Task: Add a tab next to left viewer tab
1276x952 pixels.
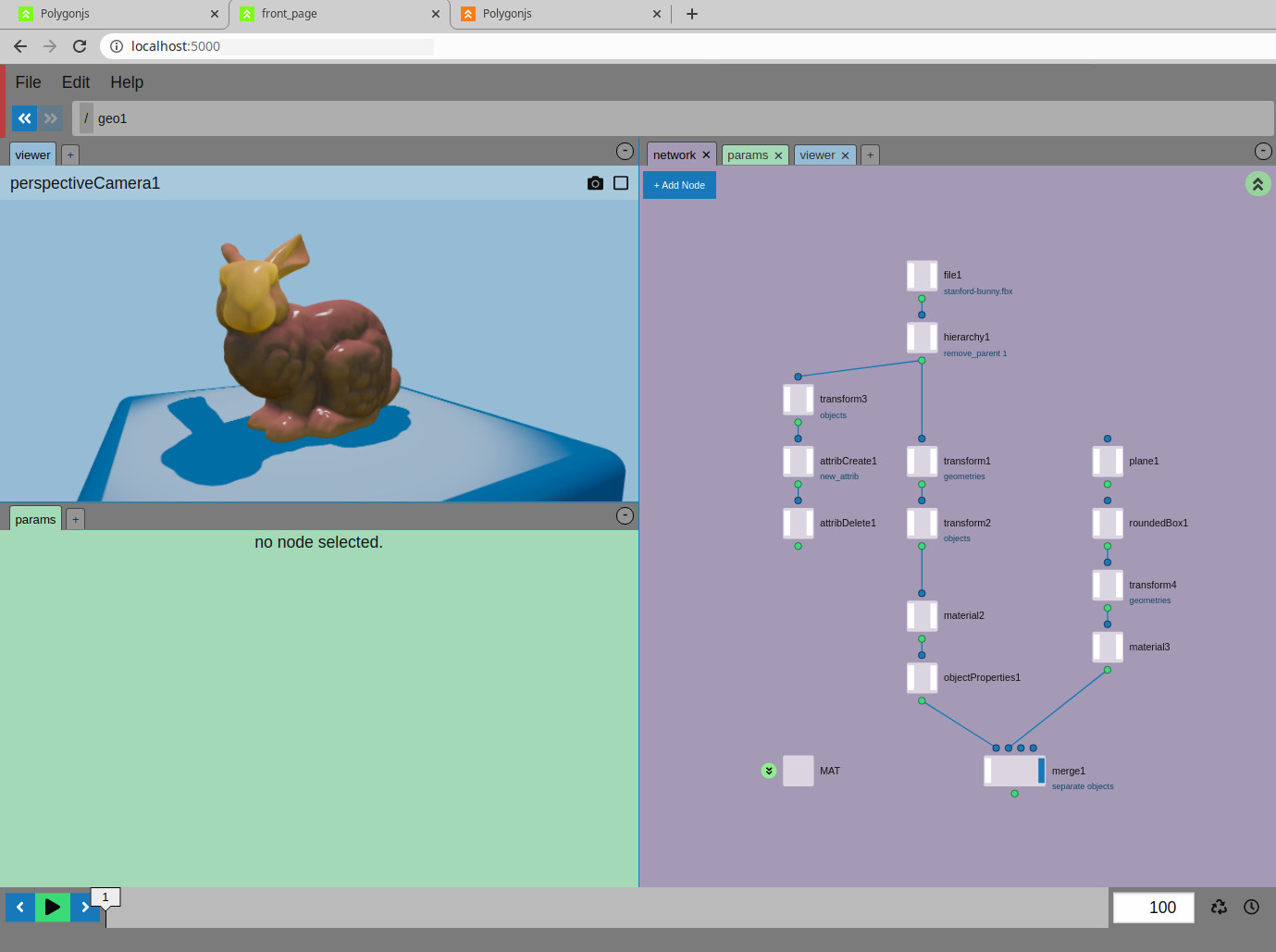Action: pos(70,155)
